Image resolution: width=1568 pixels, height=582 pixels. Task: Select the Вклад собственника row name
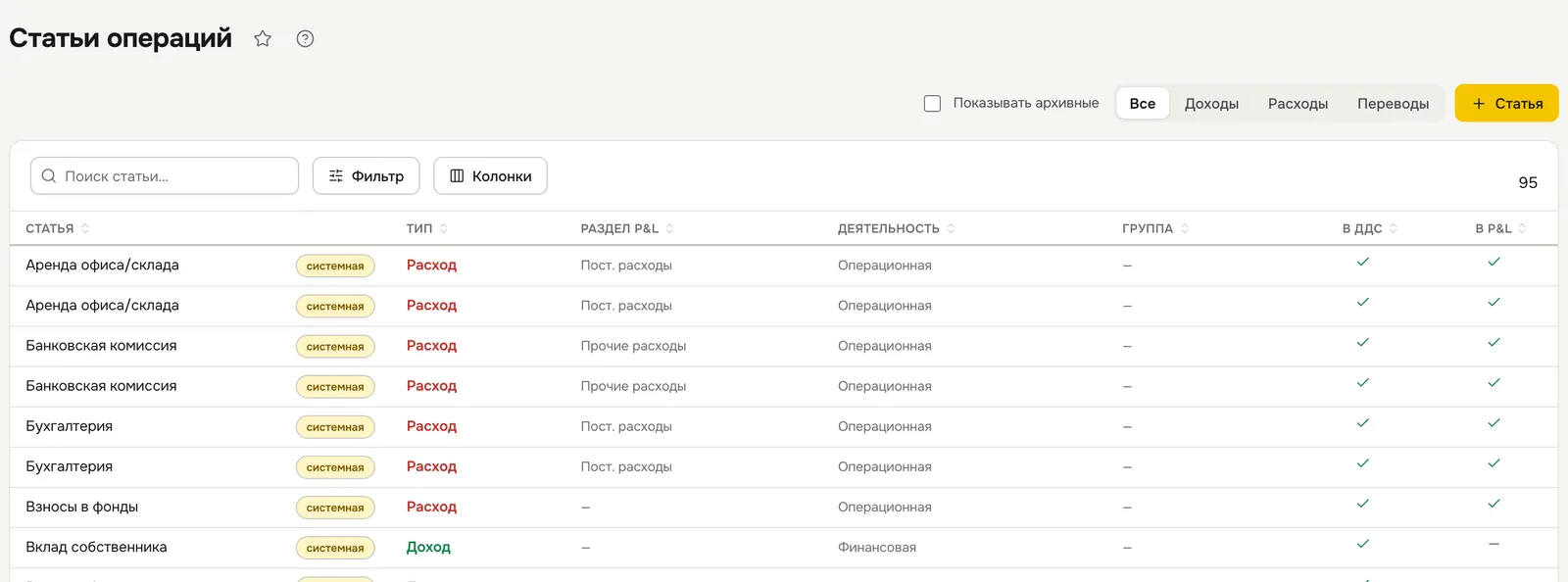tap(96, 547)
